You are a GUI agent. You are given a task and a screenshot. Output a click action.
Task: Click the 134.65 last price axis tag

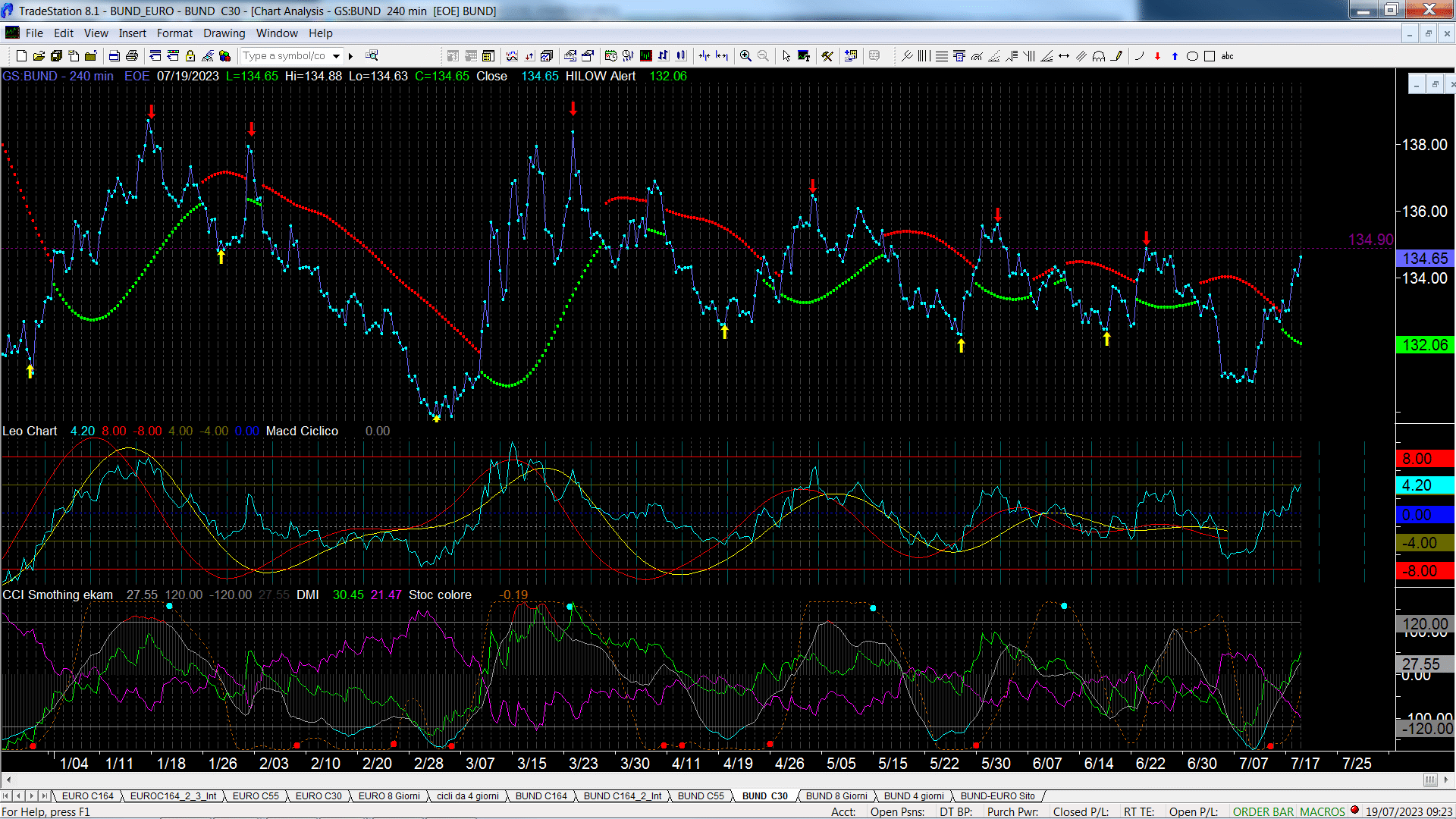(x=1425, y=259)
